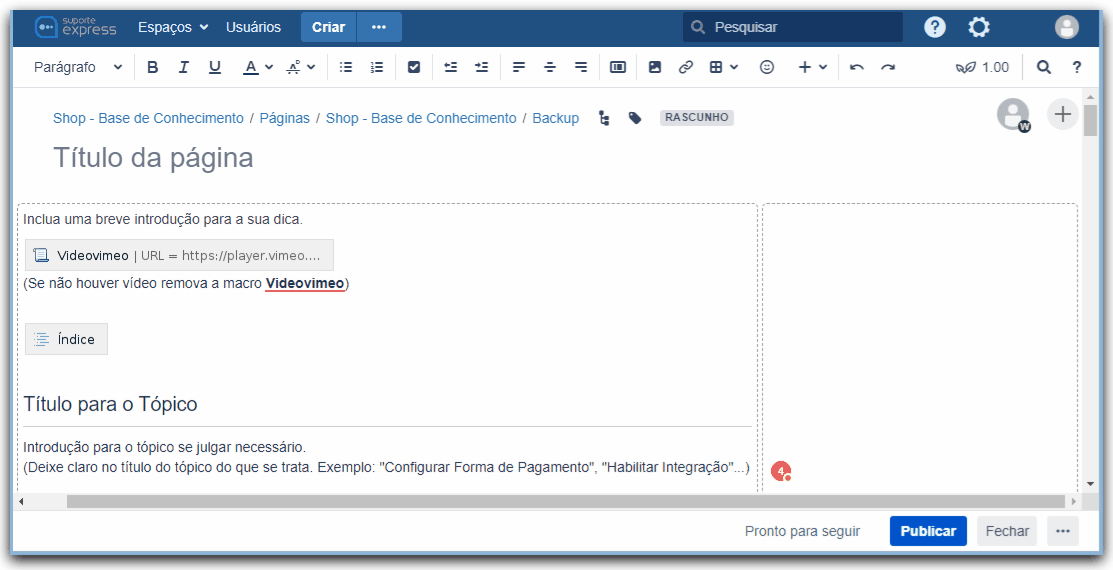The width and height of the screenshot is (1113, 570).
Task: Toggle underline formatting
Action: [215, 67]
